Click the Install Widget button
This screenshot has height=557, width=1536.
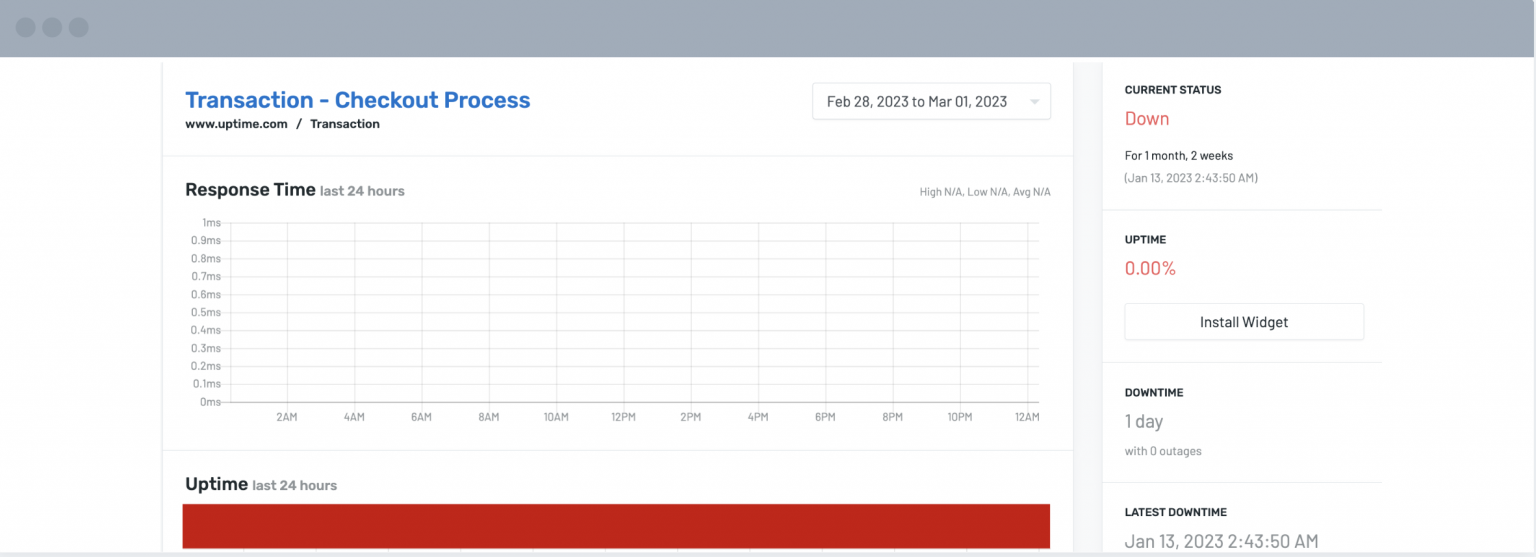tap(1243, 322)
